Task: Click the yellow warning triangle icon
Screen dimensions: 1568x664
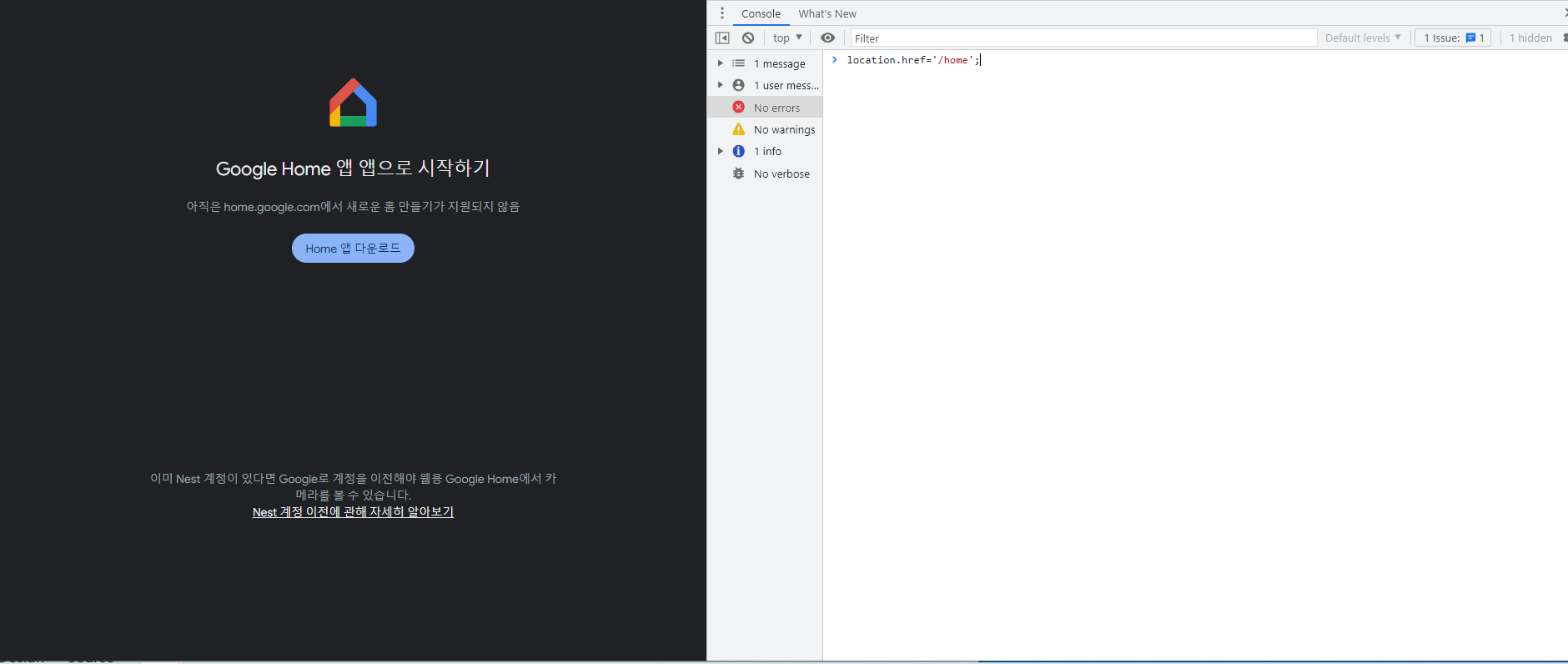Action: (738, 129)
